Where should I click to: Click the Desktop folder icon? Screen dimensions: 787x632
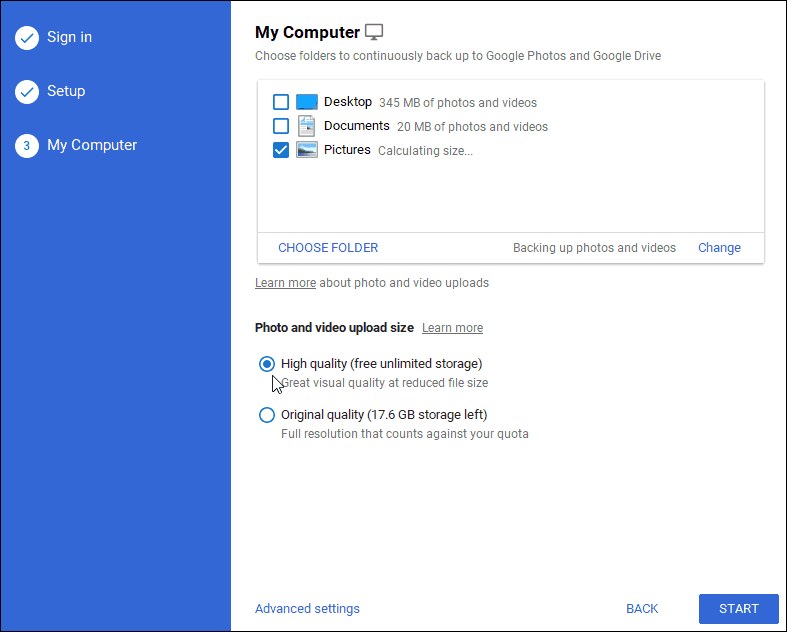307,102
